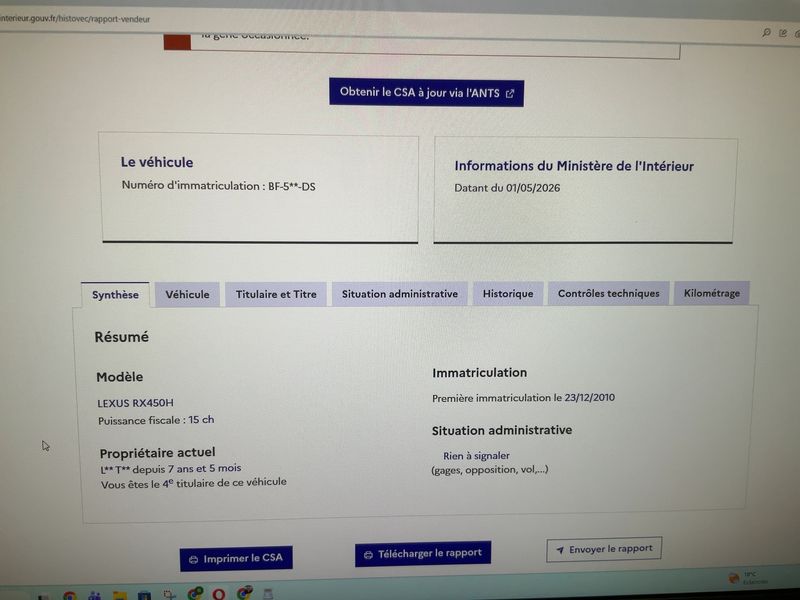
Task: Open the weather widget in system tray
Action: click(748, 578)
